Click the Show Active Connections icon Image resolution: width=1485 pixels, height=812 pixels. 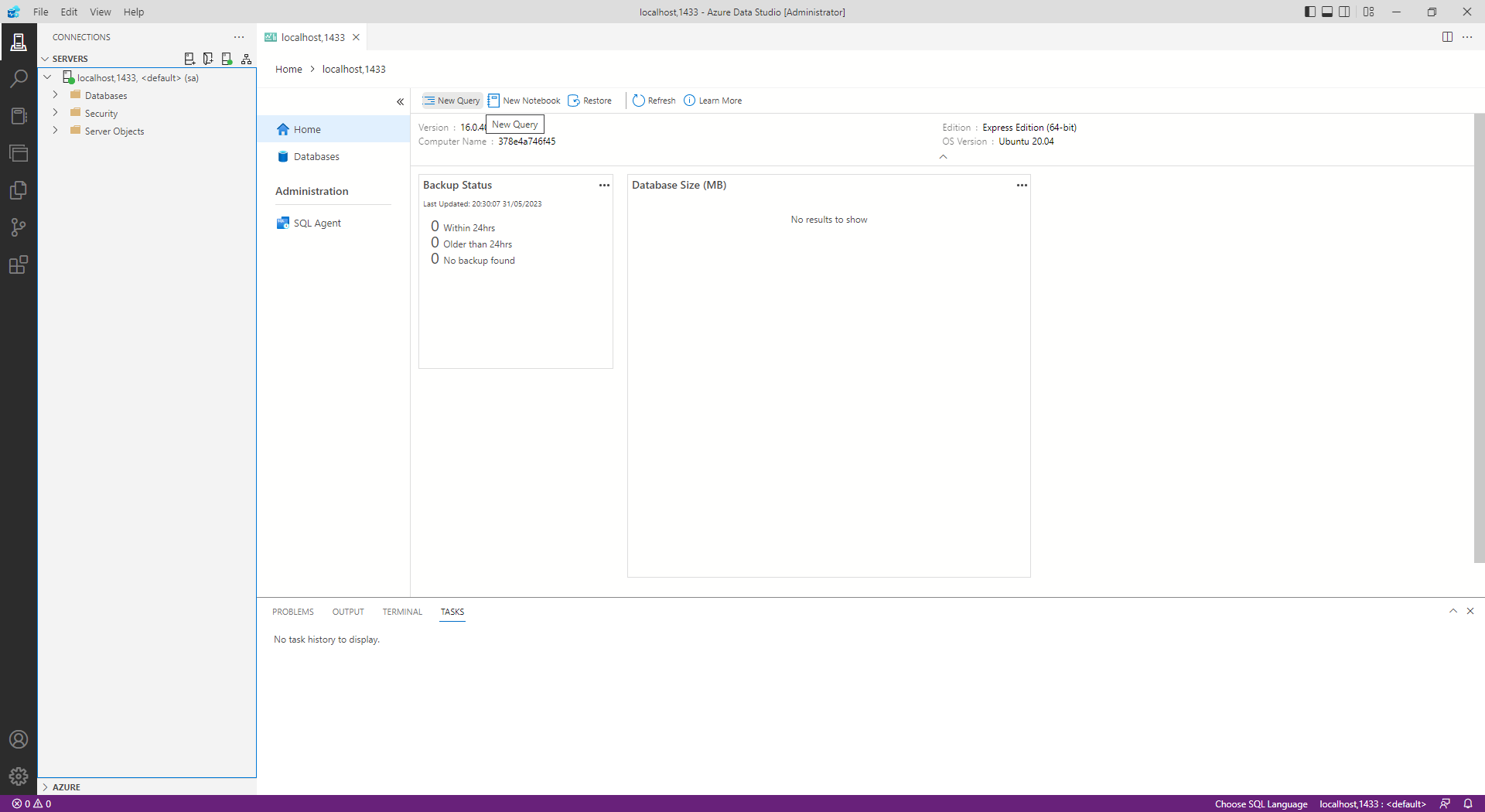[x=227, y=59]
